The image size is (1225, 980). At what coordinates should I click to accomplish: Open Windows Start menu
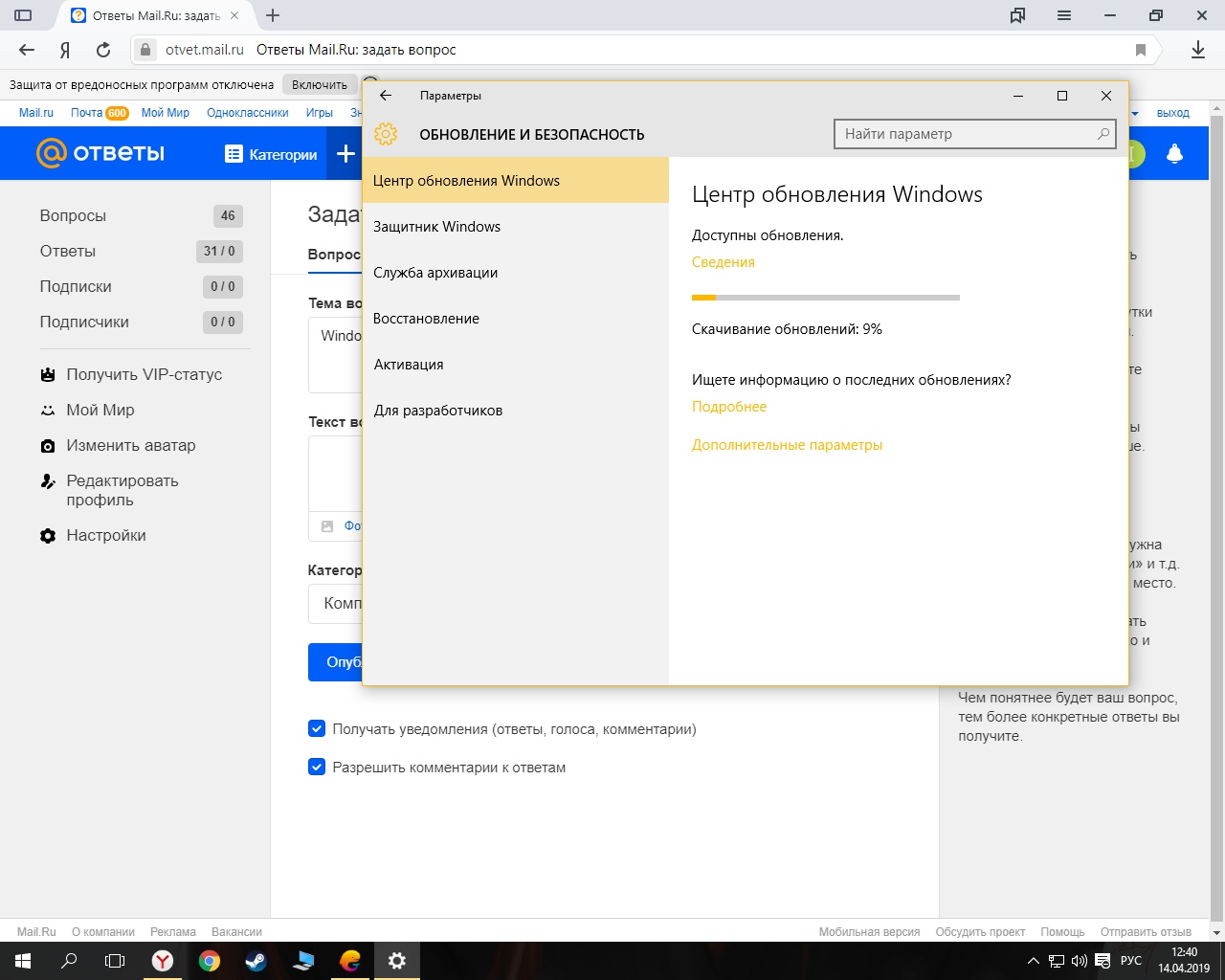[x=23, y=961]
